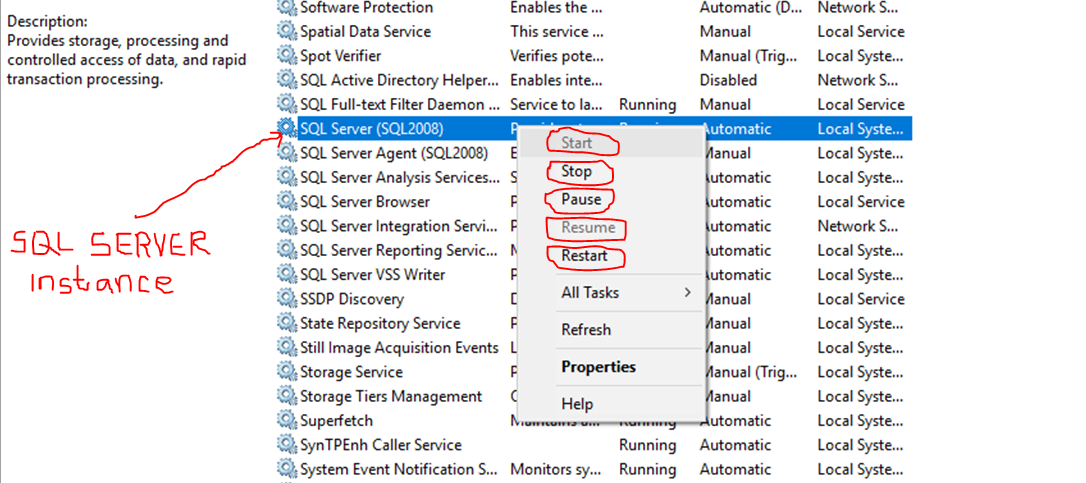1086x483 pixels.
Task: Select the SQL Server VSS Writer name
Action: pyautogui.click(x=373, y=274)
